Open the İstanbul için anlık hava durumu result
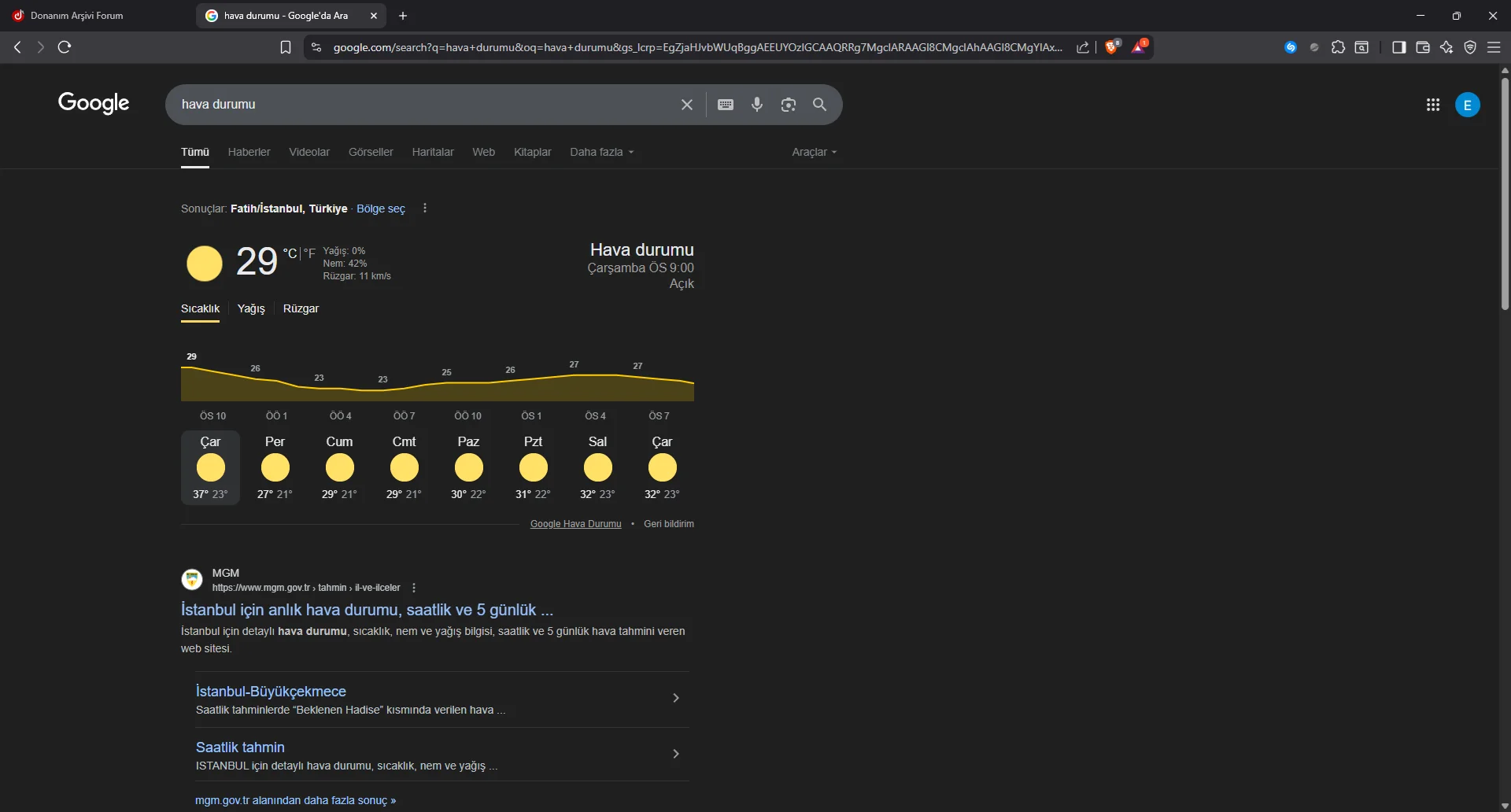 pos(367,610)
